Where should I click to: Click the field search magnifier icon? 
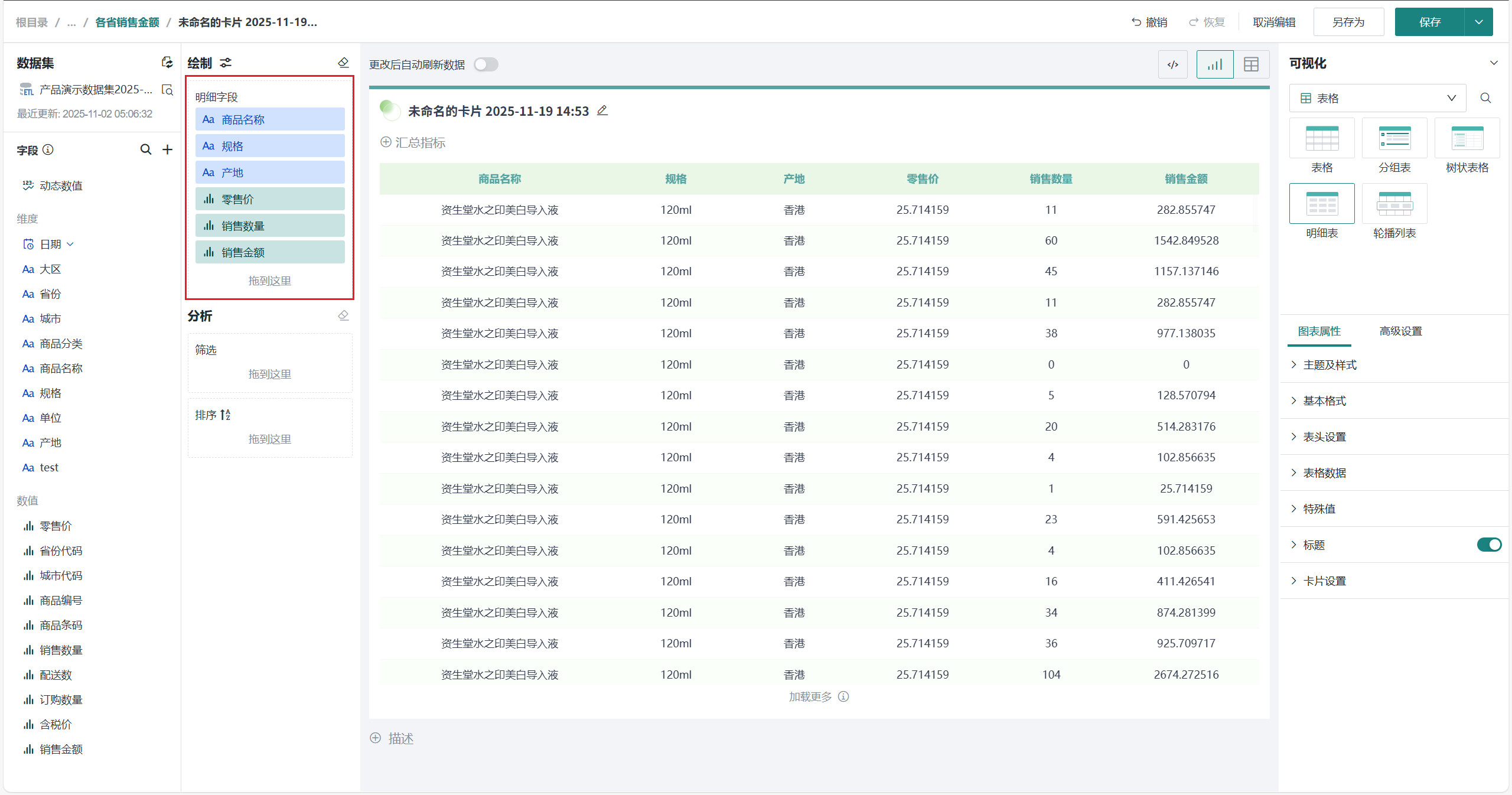(145, 150)
